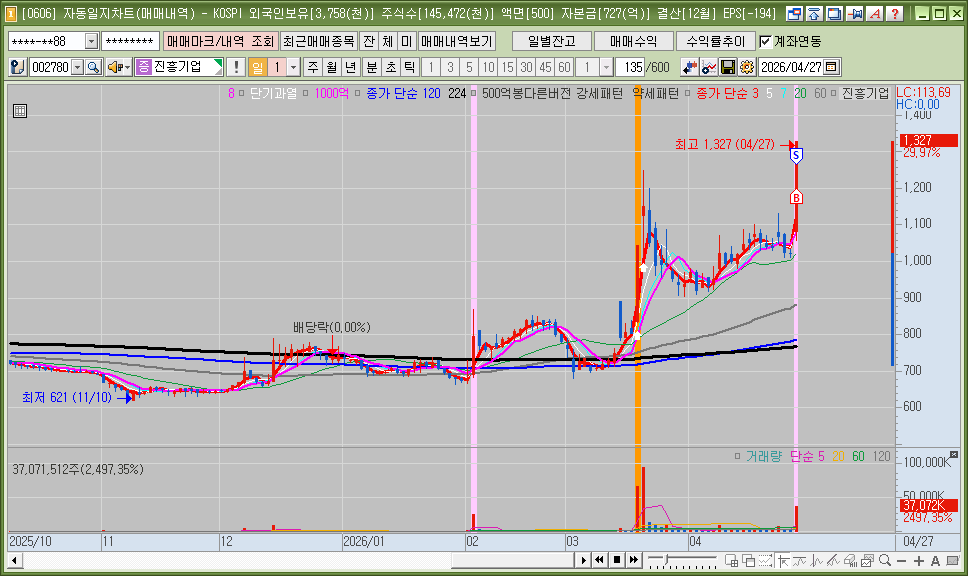Click the stock search magnifier icon
968x576 pixels.
pyautogui.click(x=93, y=67)
